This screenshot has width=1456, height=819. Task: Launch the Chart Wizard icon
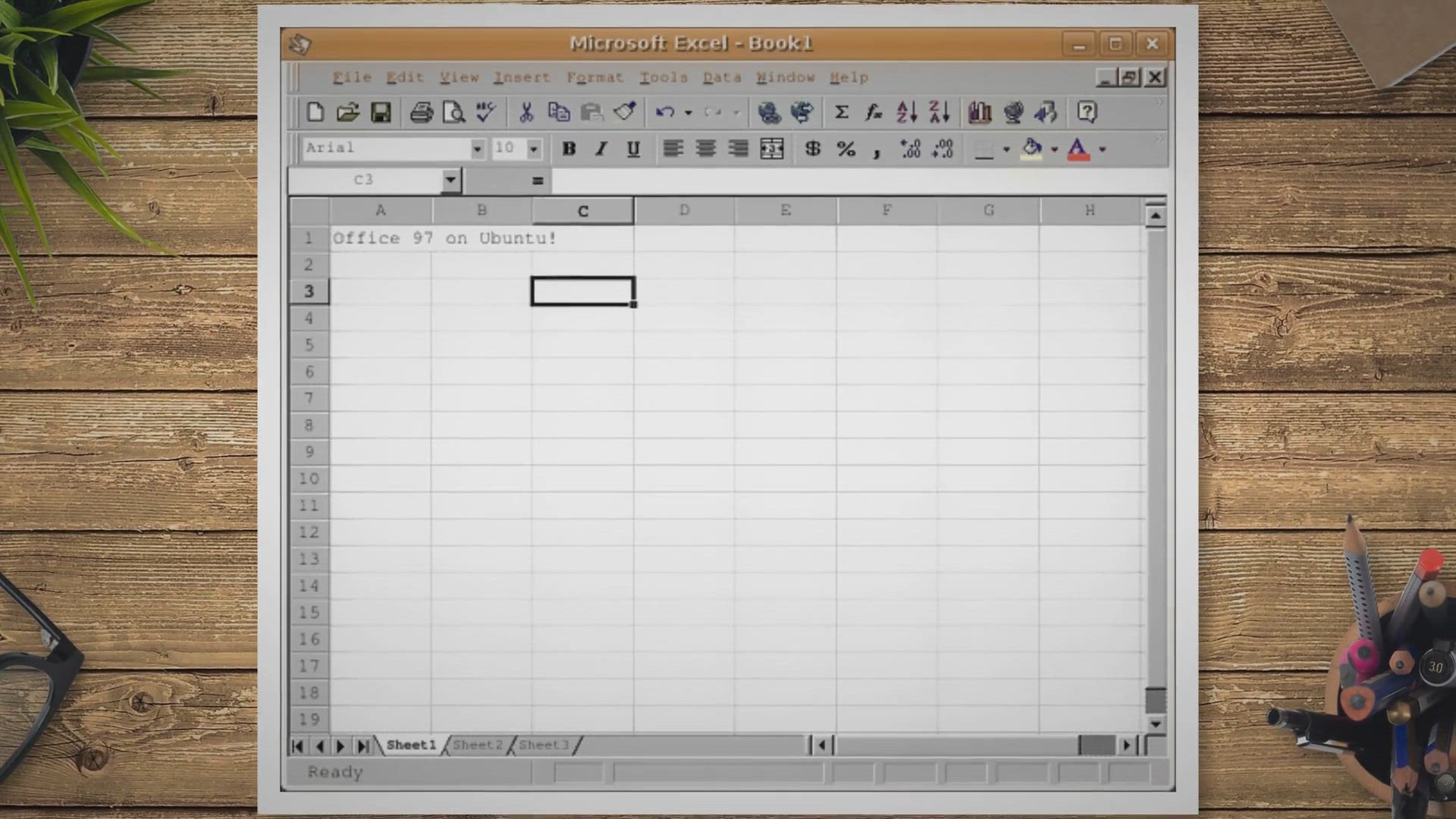pyautogui.click(x=980, y=112)
